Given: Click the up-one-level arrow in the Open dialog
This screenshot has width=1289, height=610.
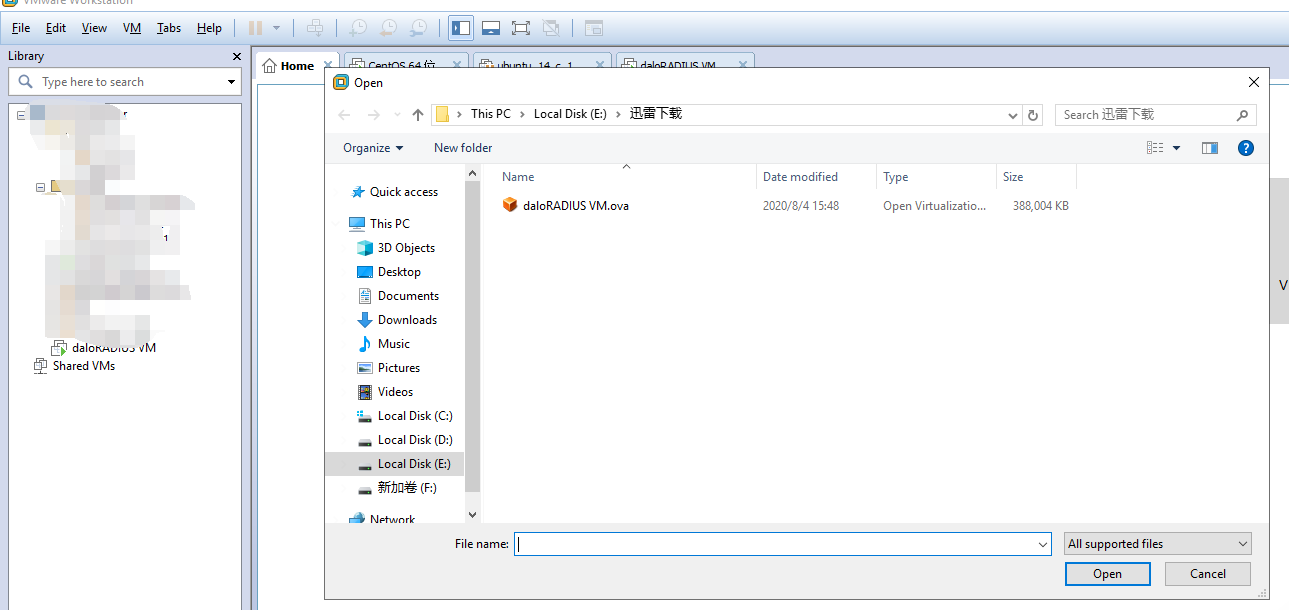Looking at the screenshot, I should (x=418, y=115).
